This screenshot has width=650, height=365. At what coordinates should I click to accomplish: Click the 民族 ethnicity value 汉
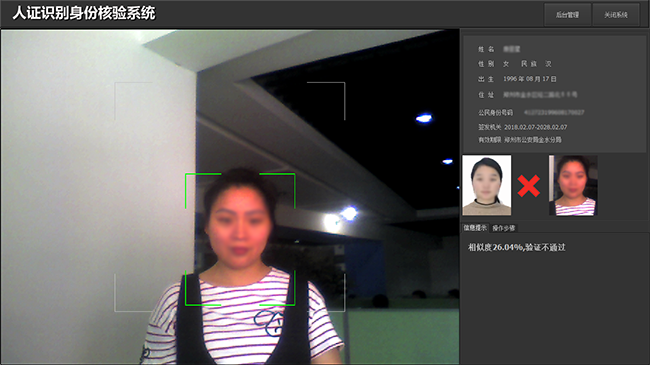pyautogui.click(x=548, y=64)
